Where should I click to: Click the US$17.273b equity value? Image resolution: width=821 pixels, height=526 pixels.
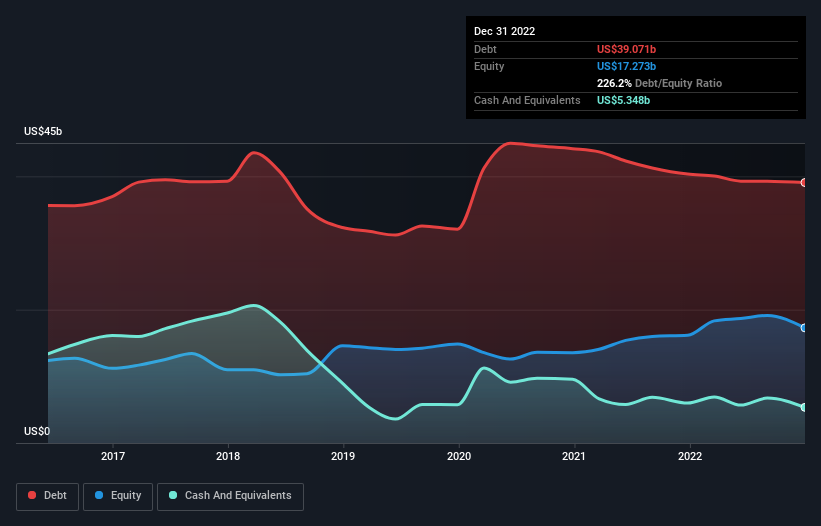coord(626,66)
